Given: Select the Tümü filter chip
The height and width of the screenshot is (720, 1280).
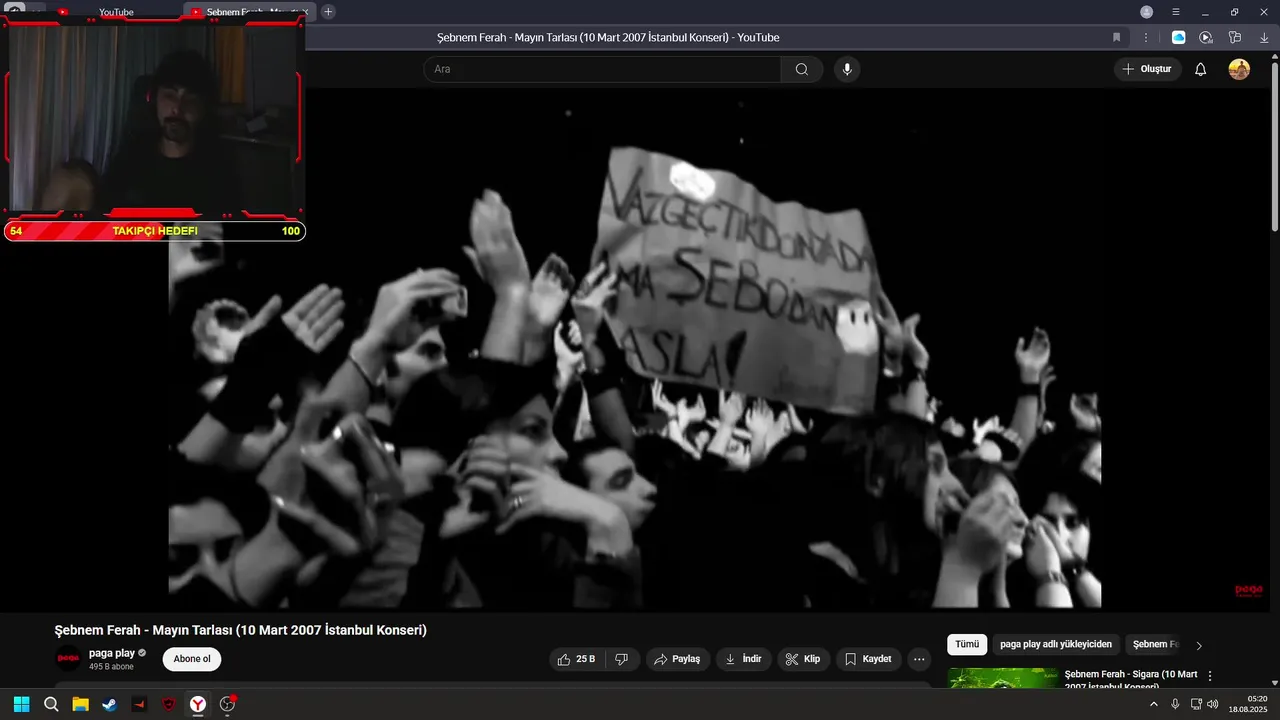Looking at the screenshot, I should pyautogui.click(x=967, y=645).
